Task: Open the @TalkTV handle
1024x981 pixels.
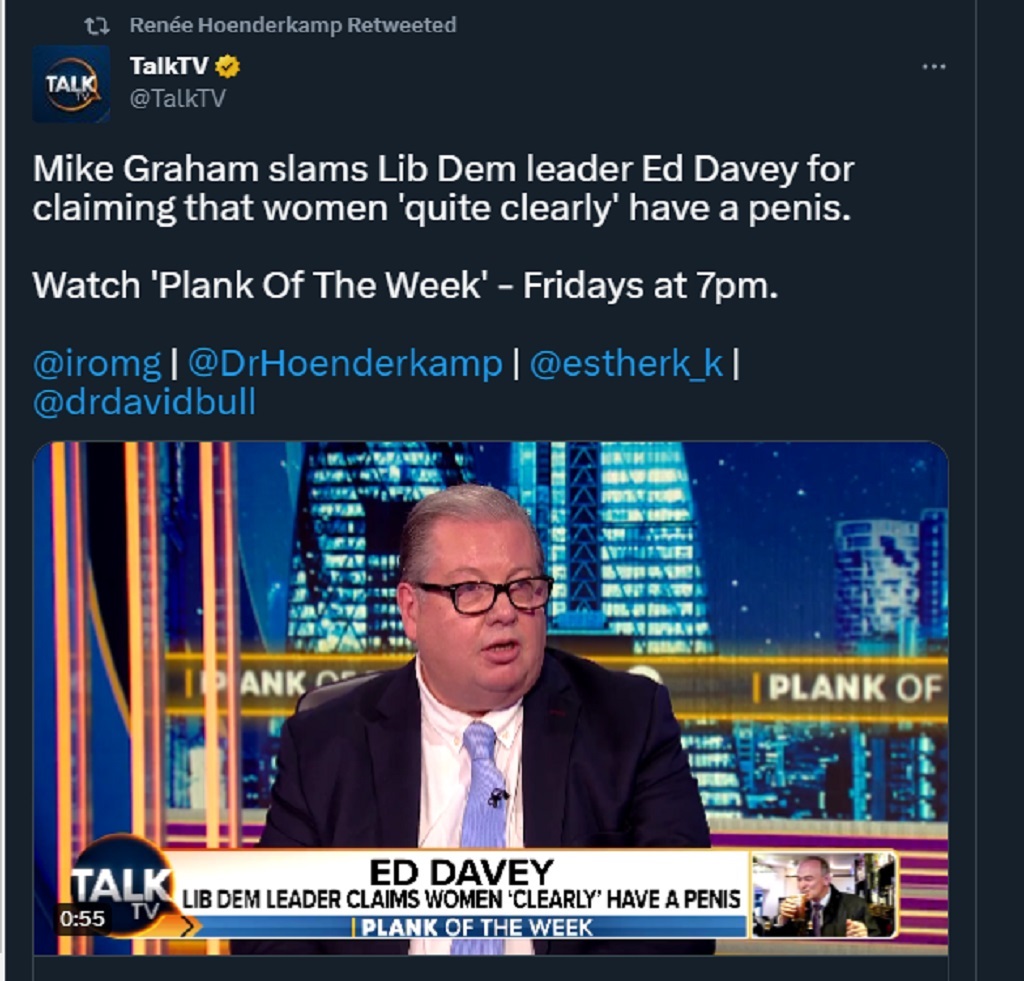Action: click(178, 98)
